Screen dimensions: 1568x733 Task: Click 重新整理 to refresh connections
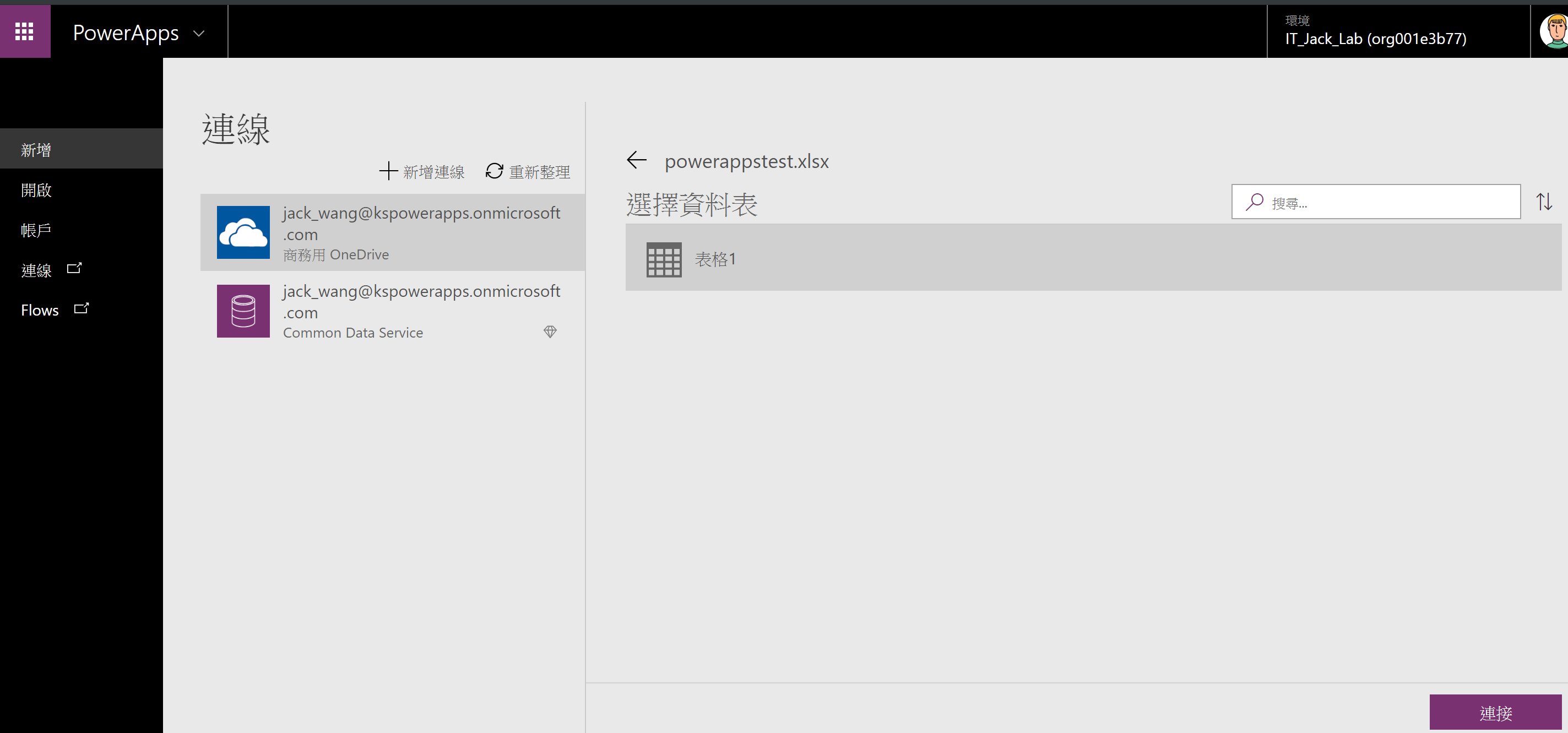click(528, 172)
